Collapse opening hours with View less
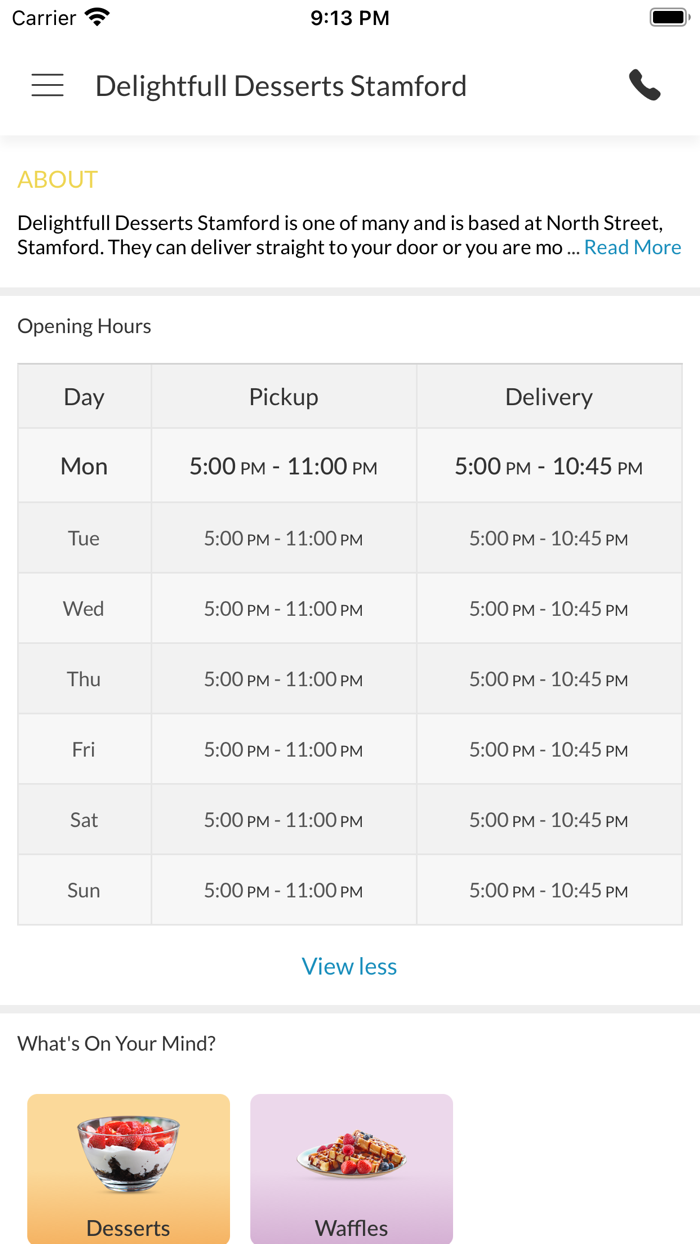 click(349, 966)
